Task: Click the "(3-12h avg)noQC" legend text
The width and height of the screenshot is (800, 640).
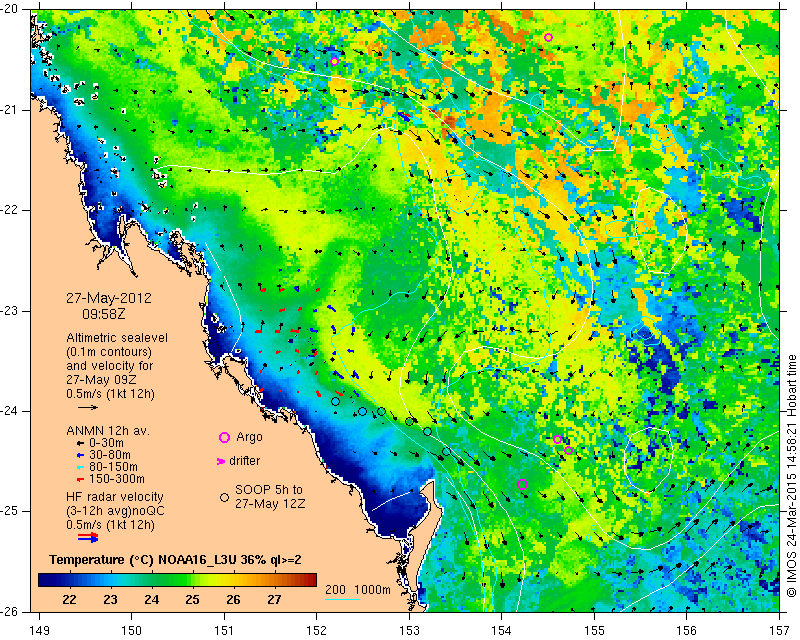Action: pos(115,510)
